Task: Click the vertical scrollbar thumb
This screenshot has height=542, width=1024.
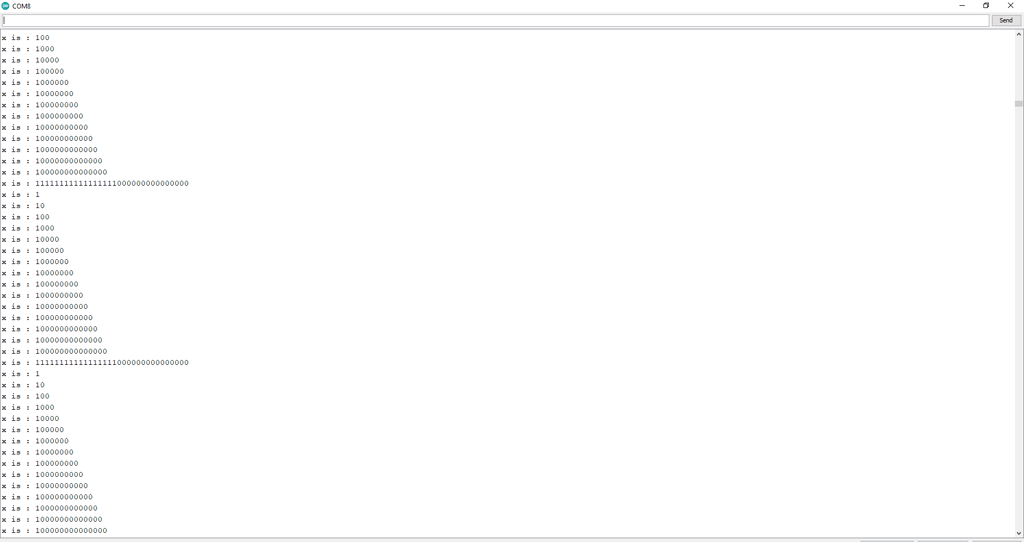Action: (x=1019, y=104)
